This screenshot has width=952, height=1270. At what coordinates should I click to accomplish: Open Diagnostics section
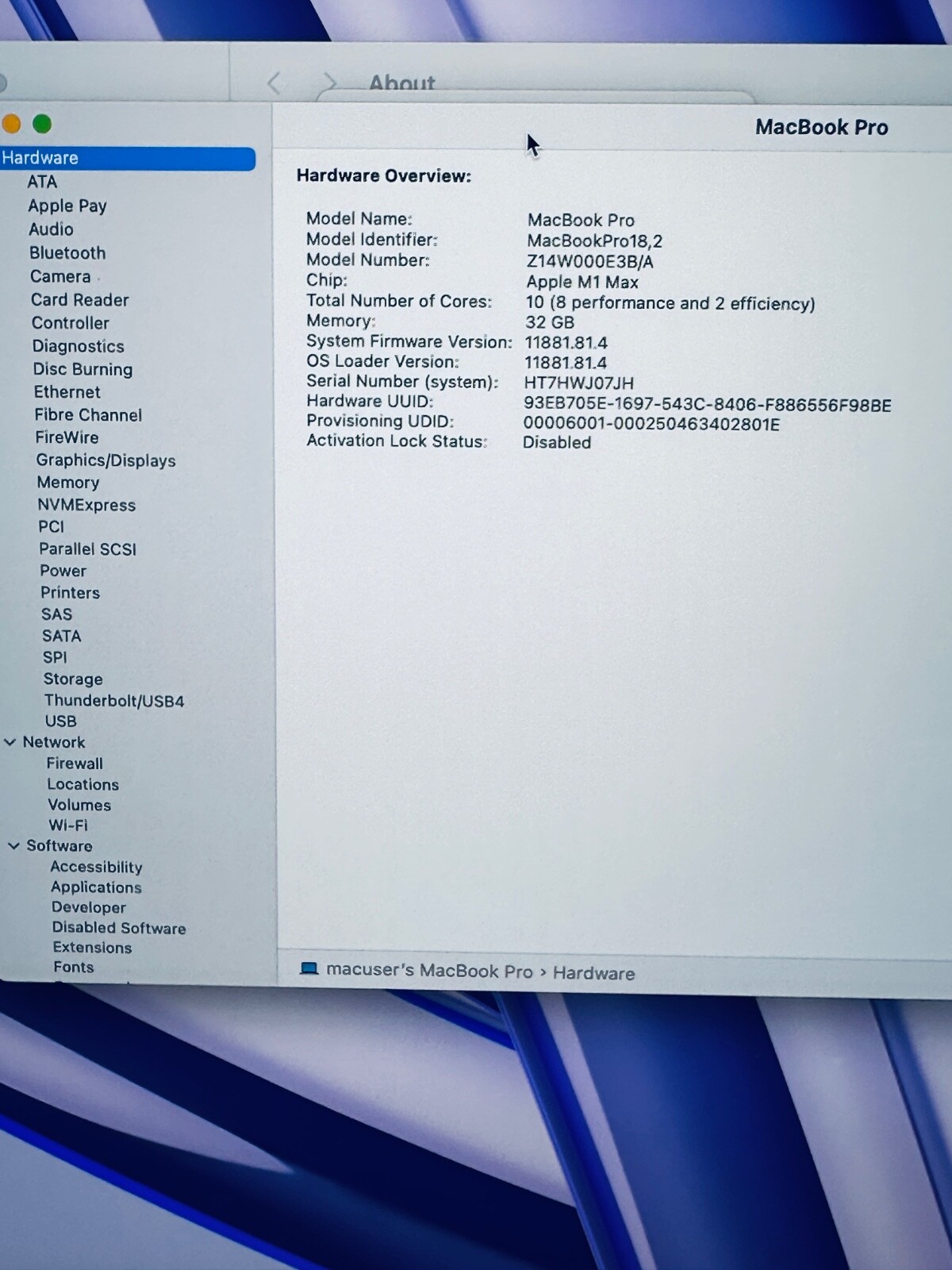coord(78,346)
